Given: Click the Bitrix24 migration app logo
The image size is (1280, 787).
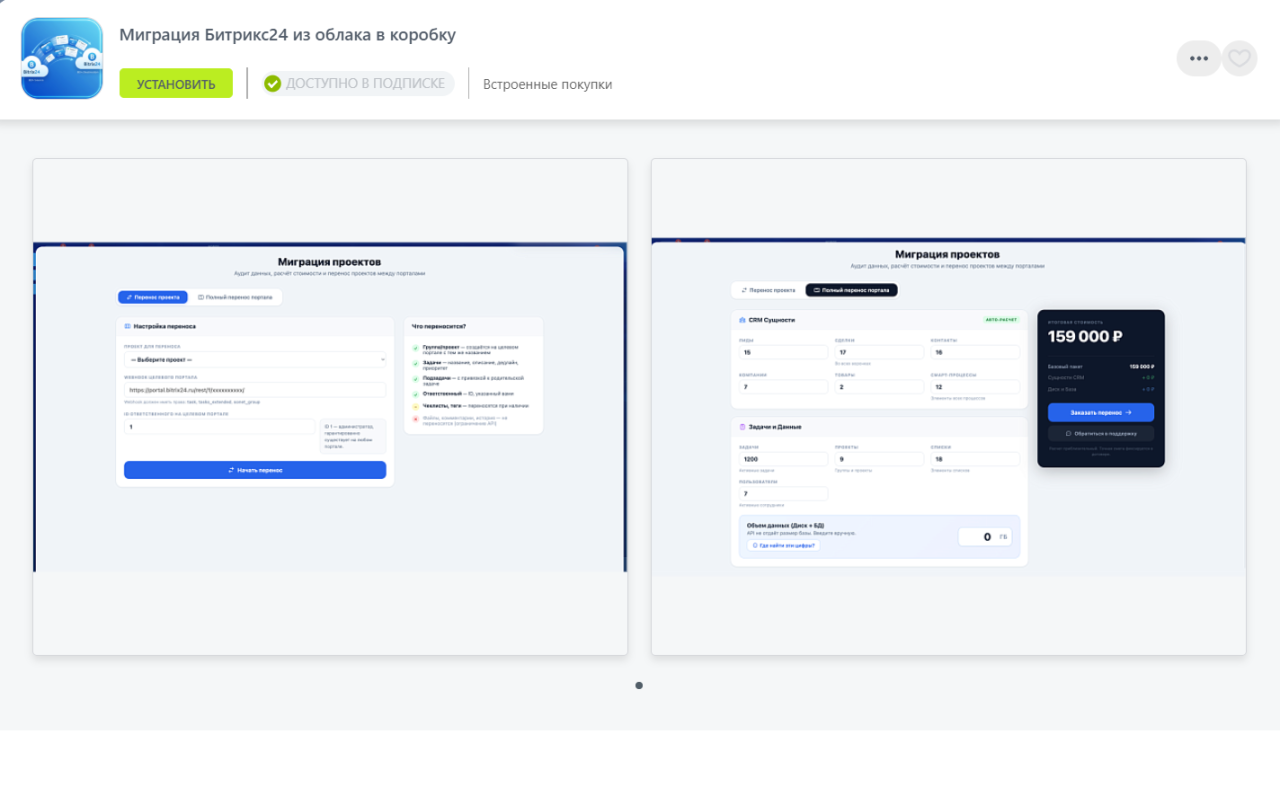Looking at the screenshot, I should click(x=62, y=58).
